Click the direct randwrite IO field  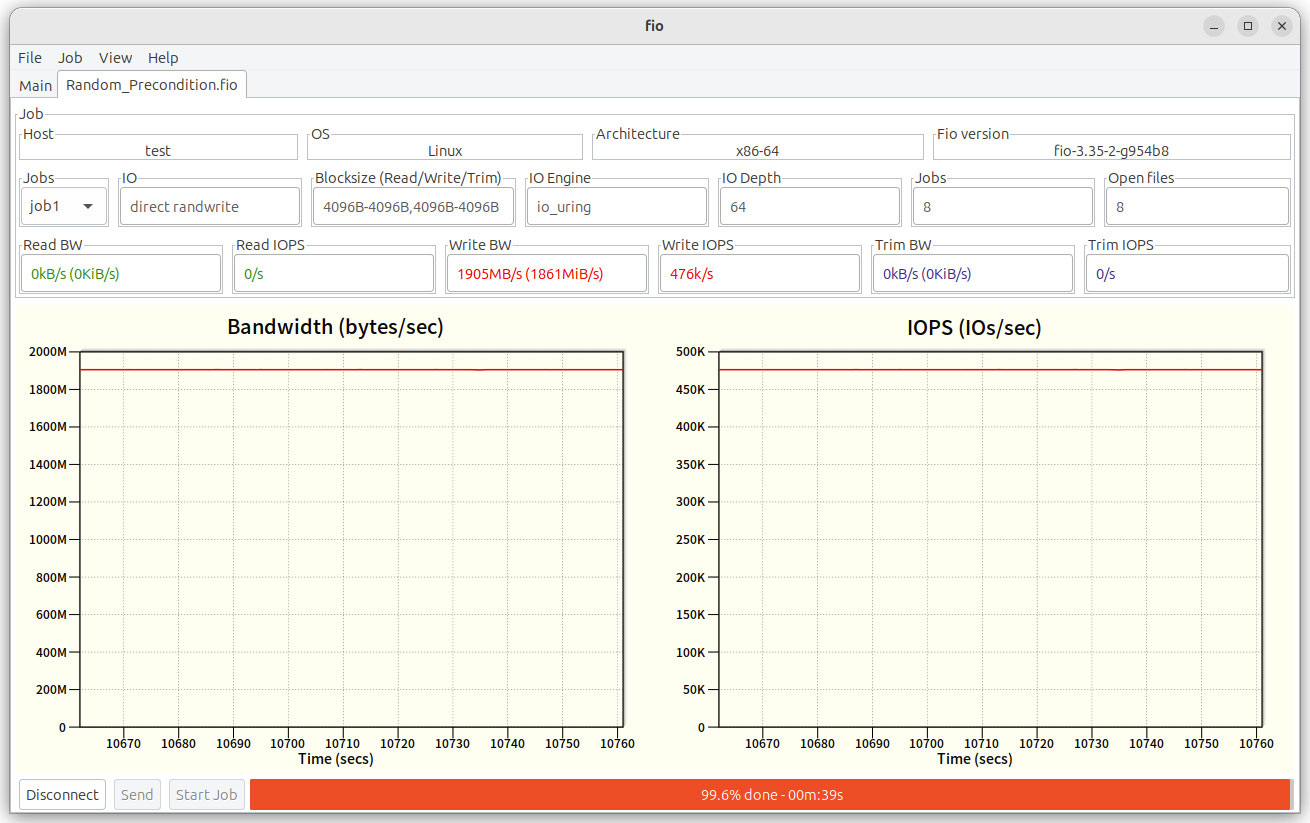coord(210,207)
